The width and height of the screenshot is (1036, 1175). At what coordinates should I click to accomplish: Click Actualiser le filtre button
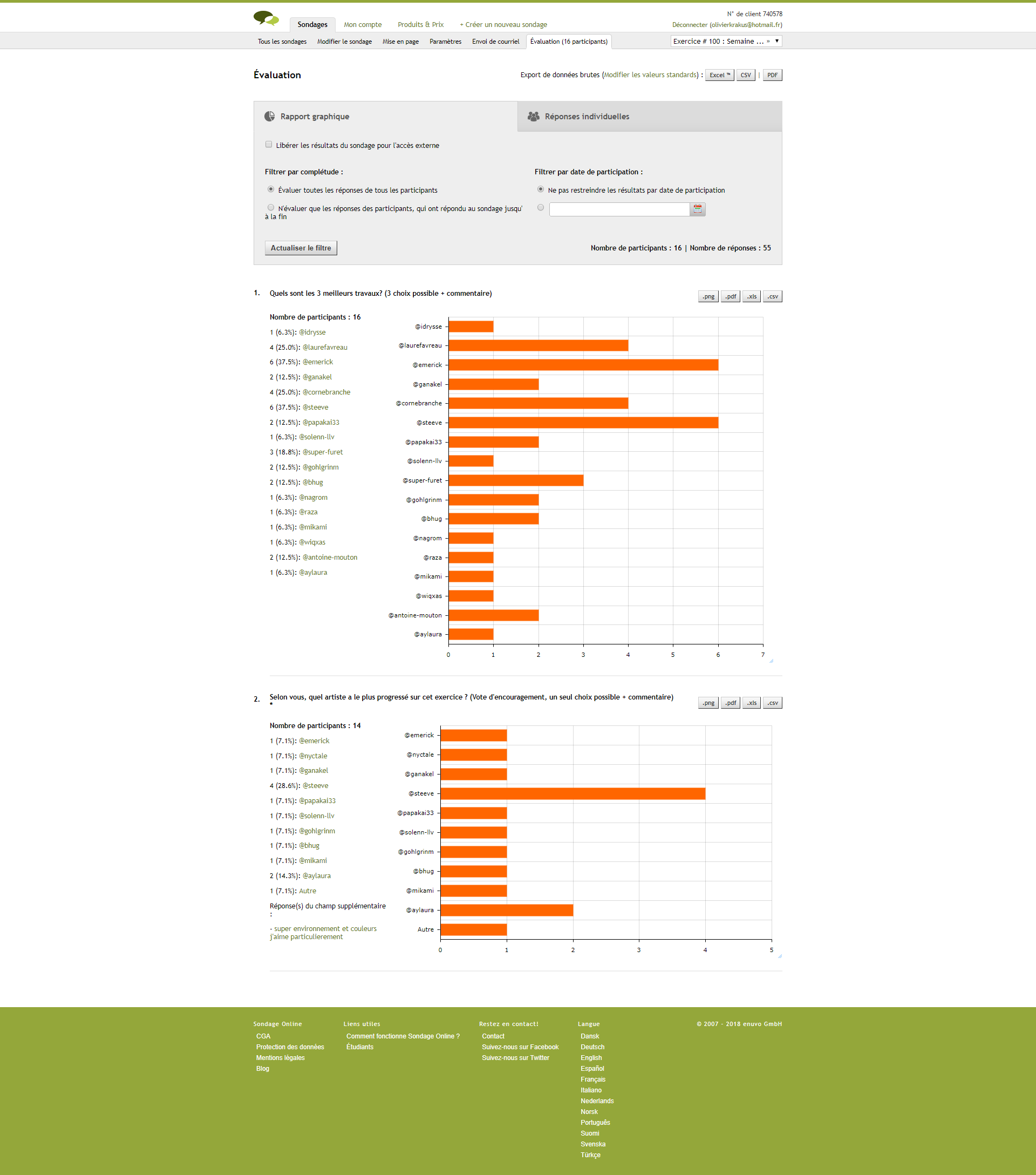[301, 248]
